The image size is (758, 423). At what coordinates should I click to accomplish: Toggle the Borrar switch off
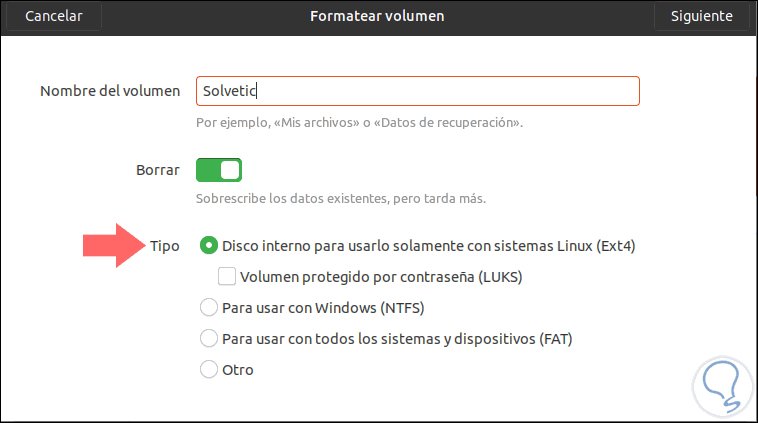[219, 170]
